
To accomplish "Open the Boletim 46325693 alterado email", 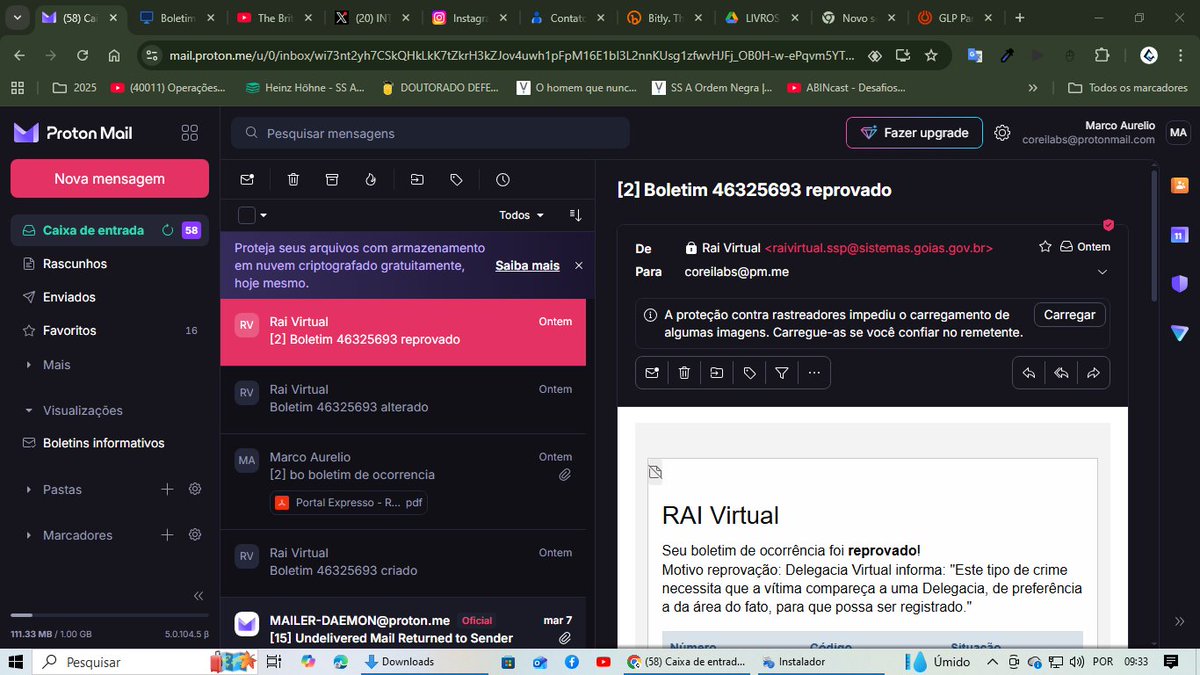I will point(403,398).
